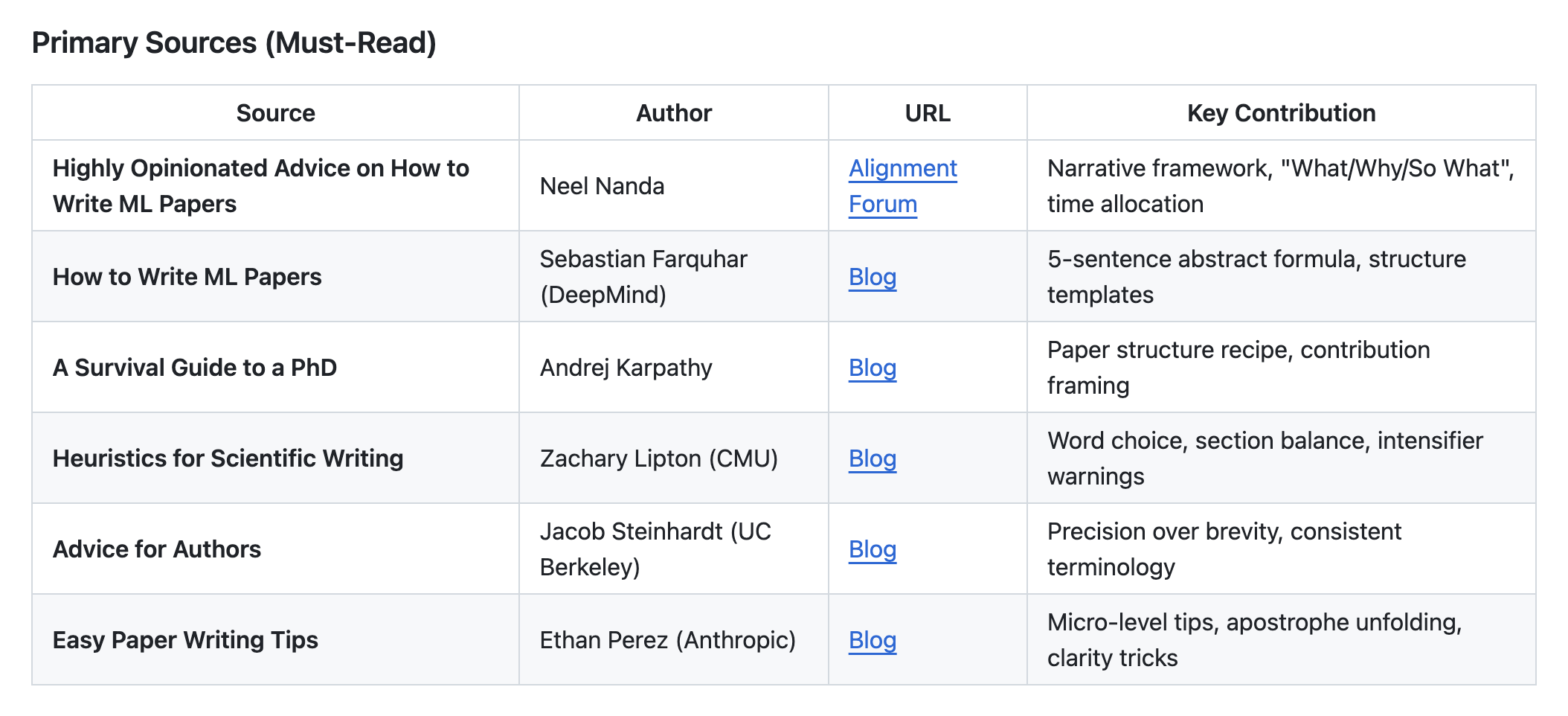Open Andrej Karpathy's Blog link
Image resolution: width=1568 pixels, height=716 pixels.
coord(873,368)
